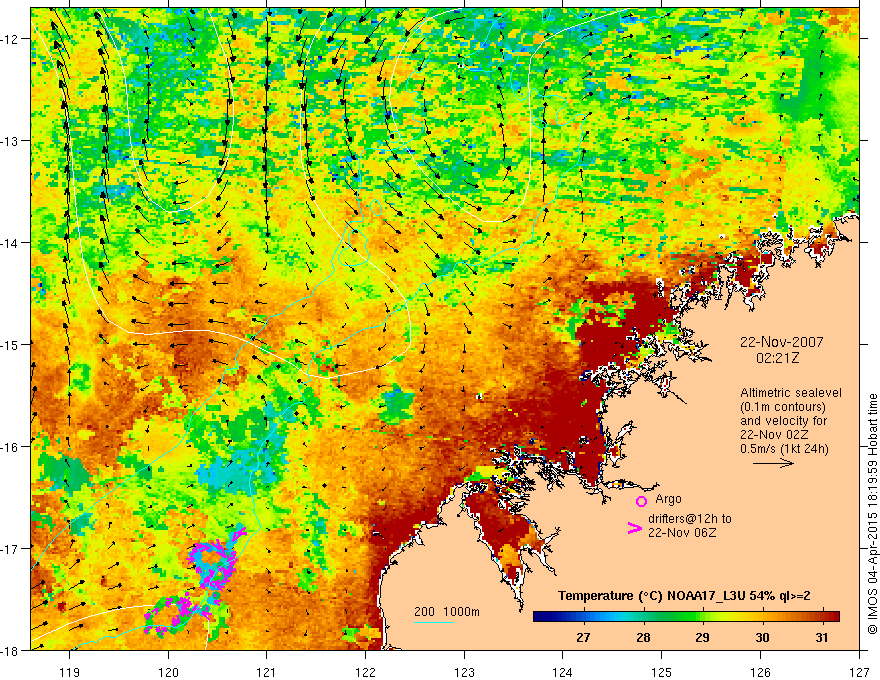
Task: Click colorbar tick label 30
Action: (x=762, y=638)
